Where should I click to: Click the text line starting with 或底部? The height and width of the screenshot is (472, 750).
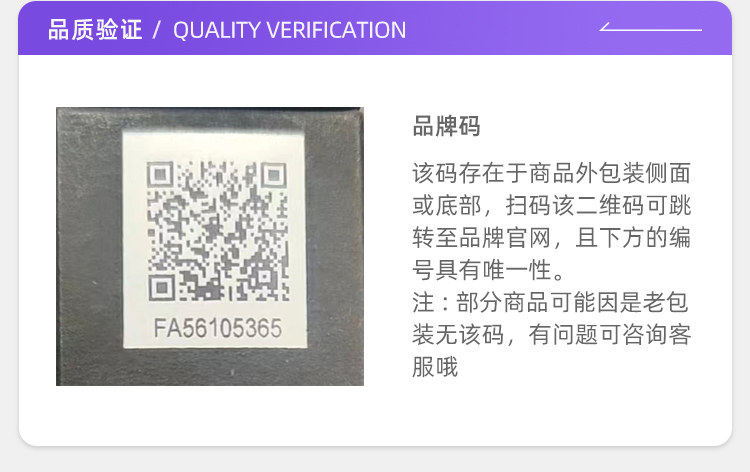click(551, 206)
